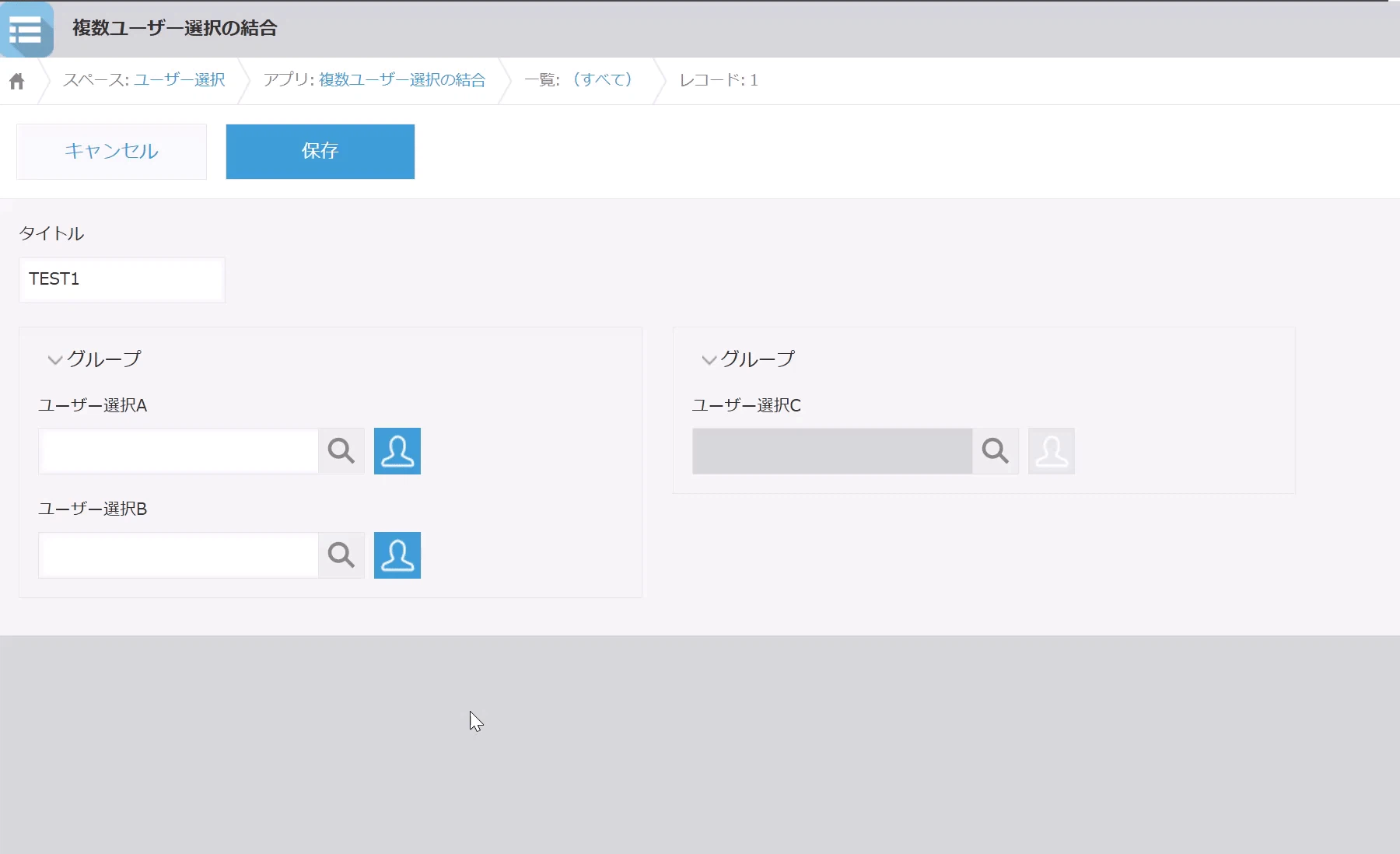The image size is (1400, 854).
Task: Go to the portal home icon
Action: (x=16, y=81)
